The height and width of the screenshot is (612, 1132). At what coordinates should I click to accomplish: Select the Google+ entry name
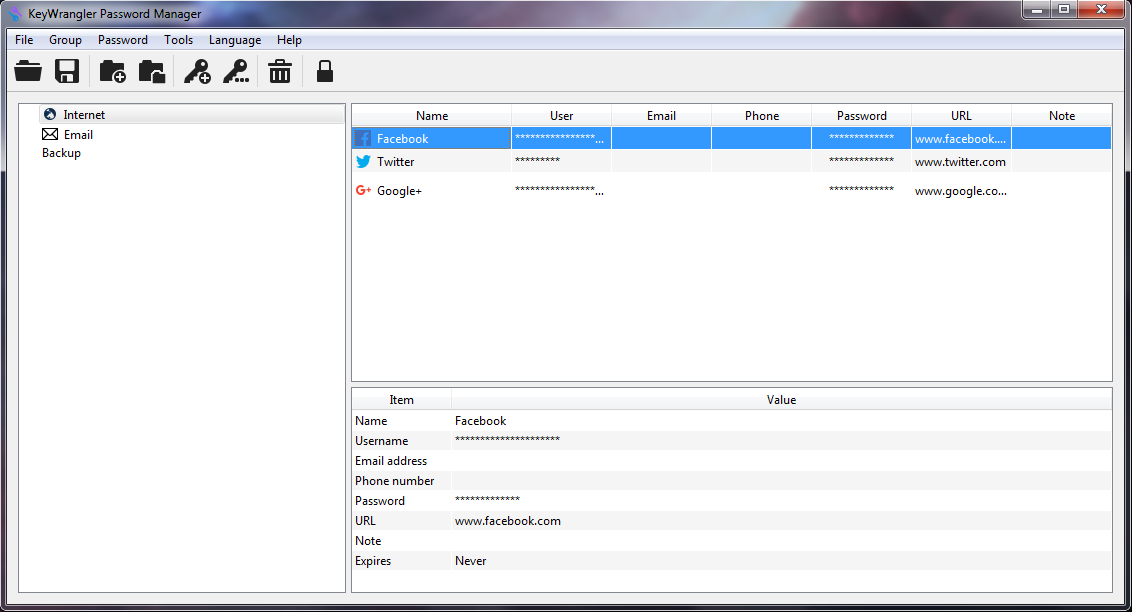click(399, 191)
